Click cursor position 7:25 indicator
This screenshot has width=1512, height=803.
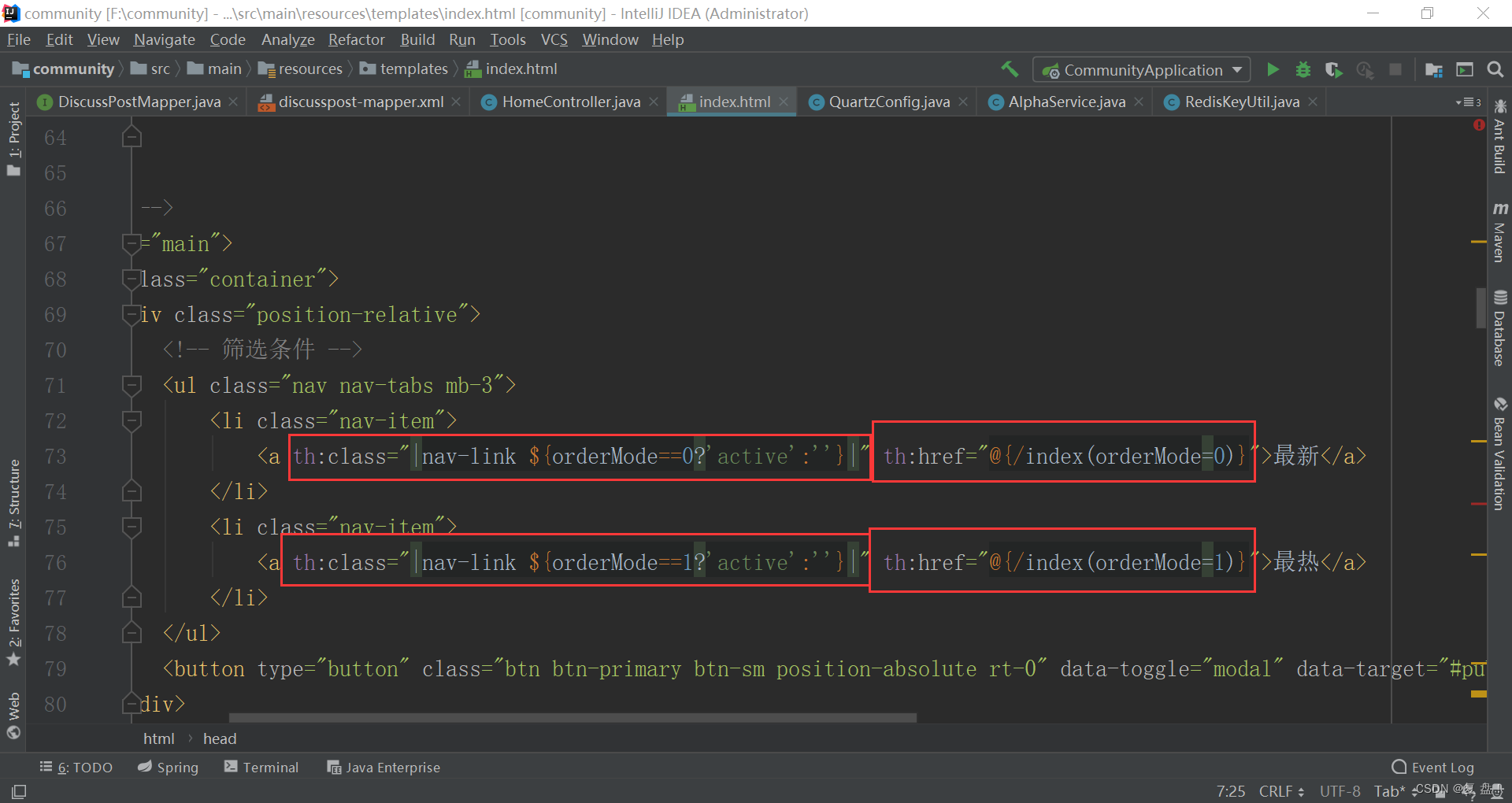[x=1231, y=791]
